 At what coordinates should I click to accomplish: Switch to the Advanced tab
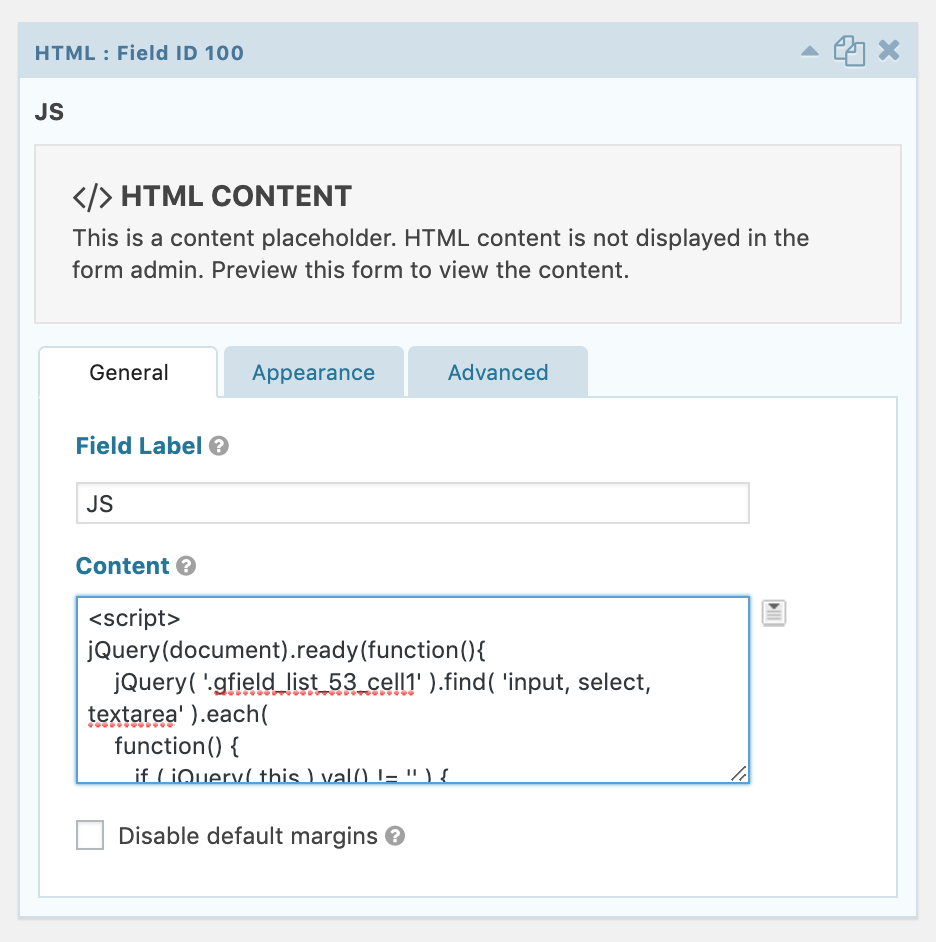coord(498,372)
